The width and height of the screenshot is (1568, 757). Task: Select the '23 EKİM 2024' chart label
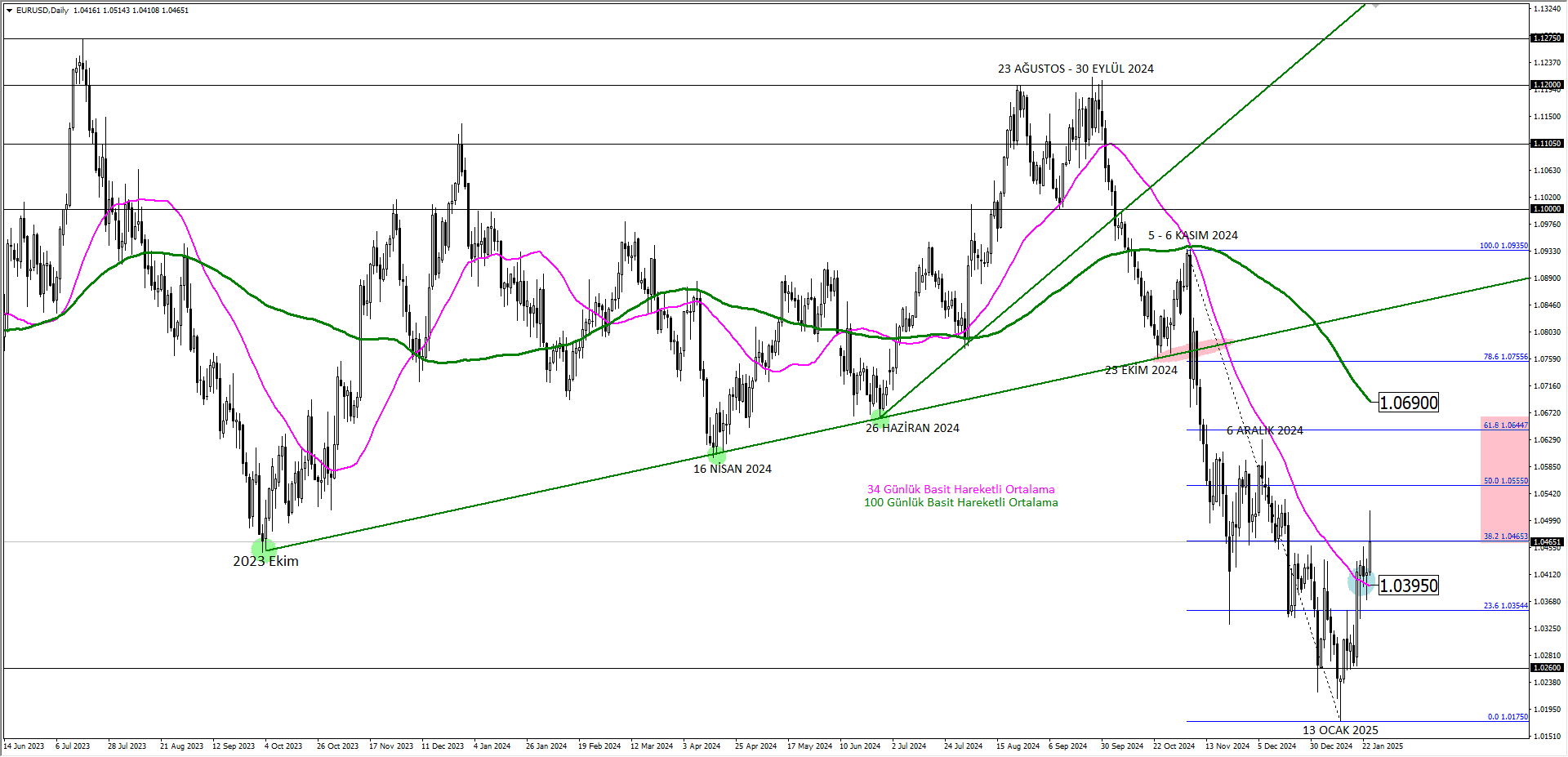point(1141,370)
